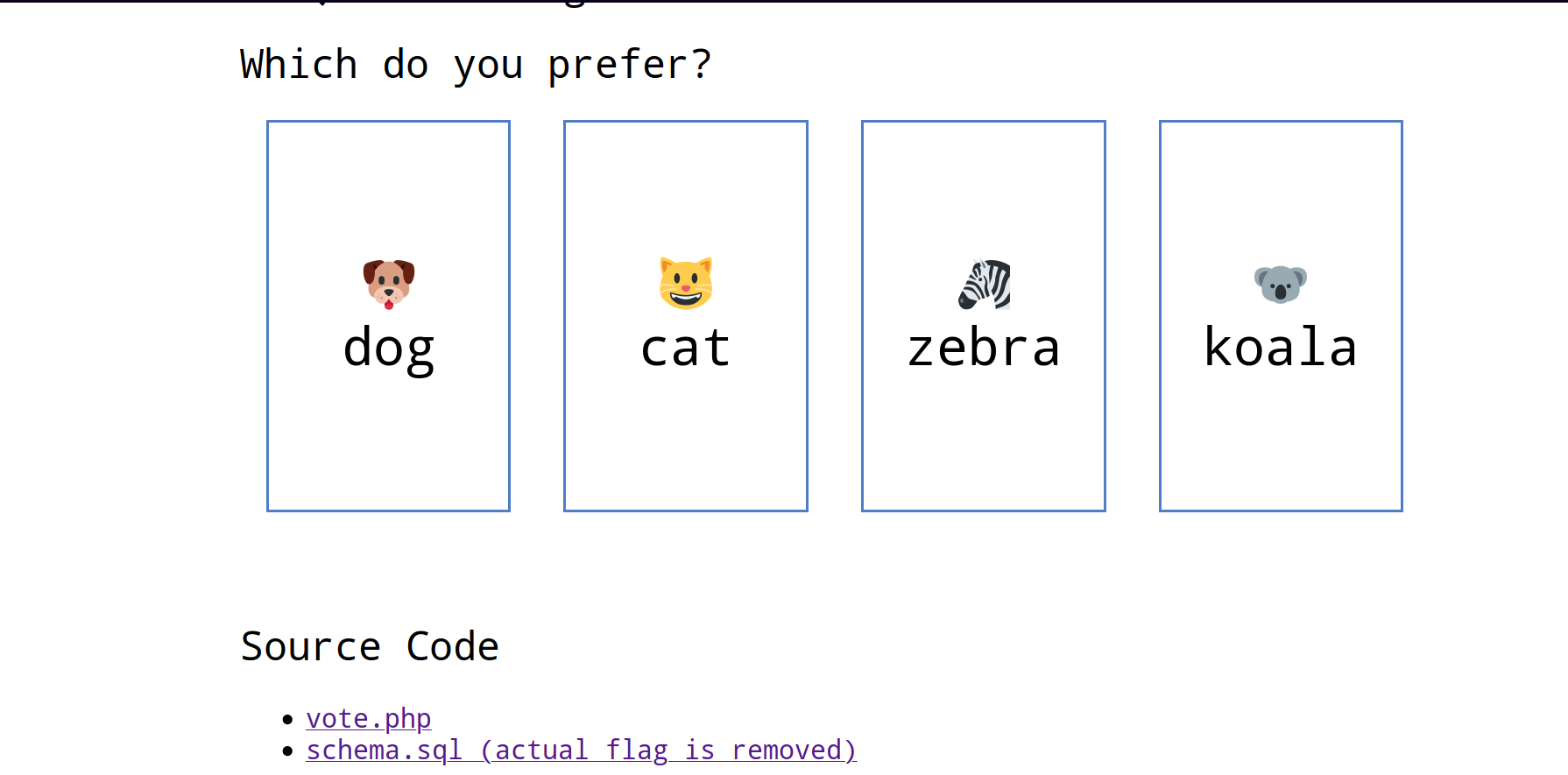Choose the "cat" text label

(686, 349)
